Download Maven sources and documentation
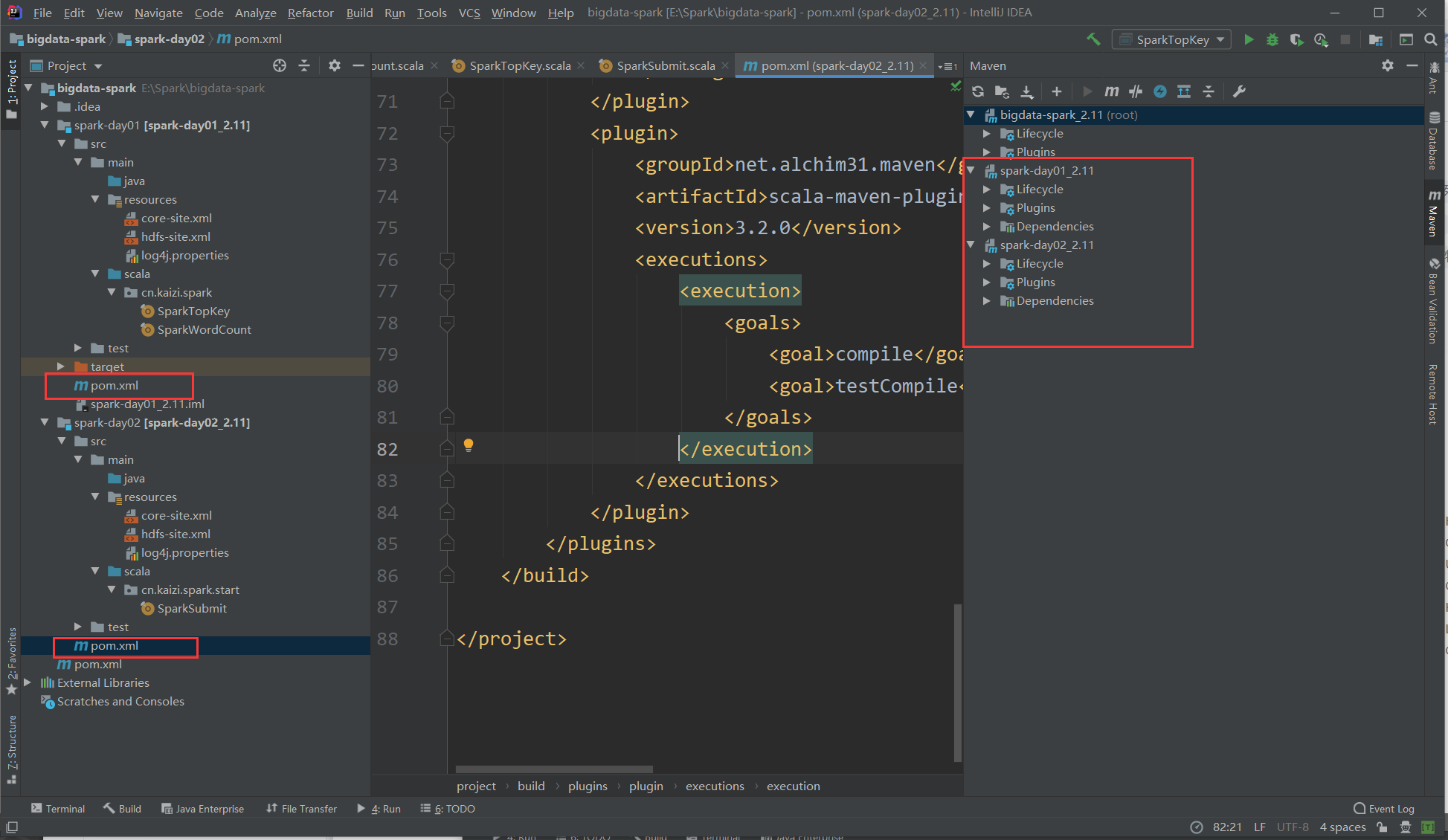The width and height of the screenshot is (1448, 840). (x=1027, y=91)
